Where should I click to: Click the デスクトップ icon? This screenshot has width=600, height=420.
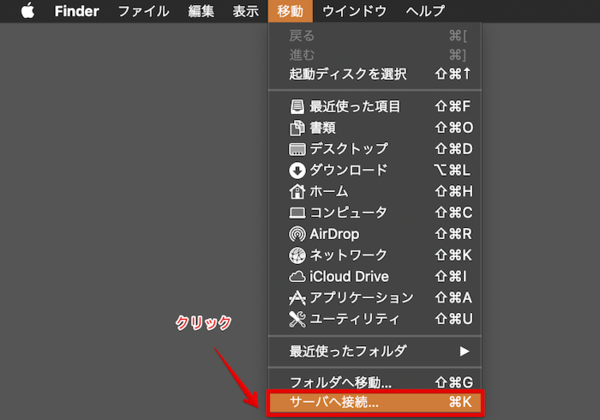297,149
